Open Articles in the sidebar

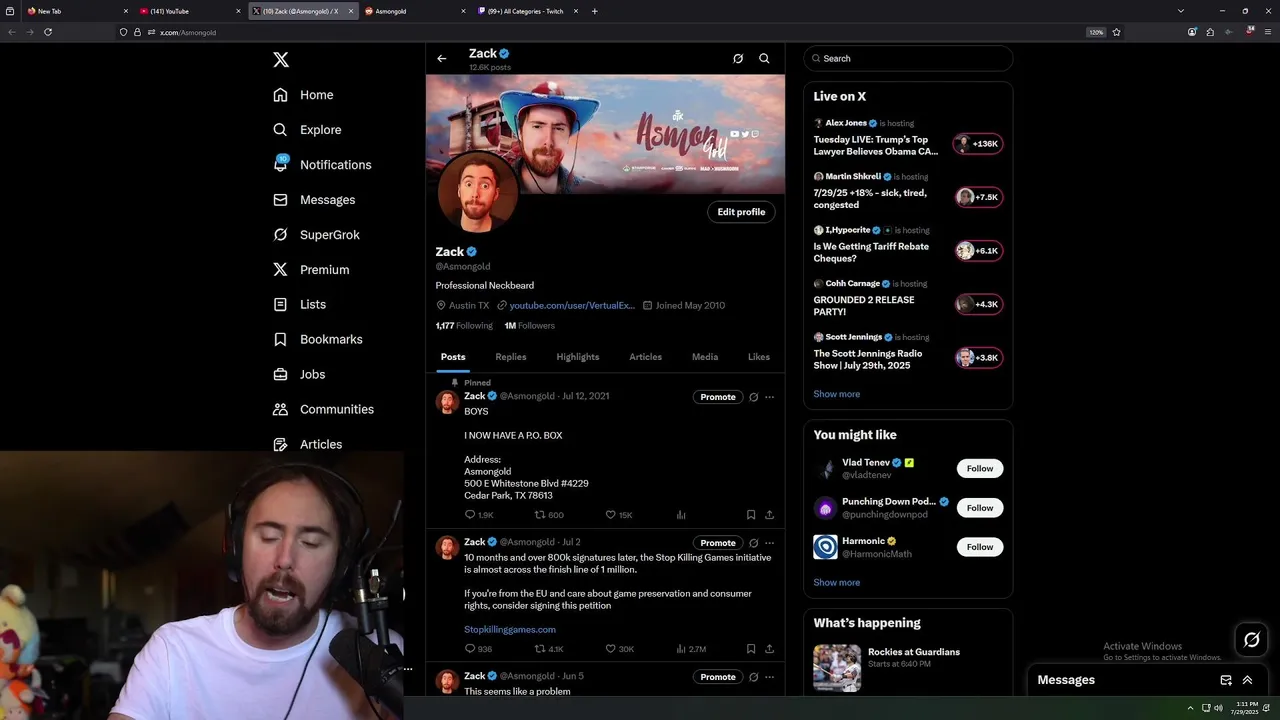(x=307, y=444)
